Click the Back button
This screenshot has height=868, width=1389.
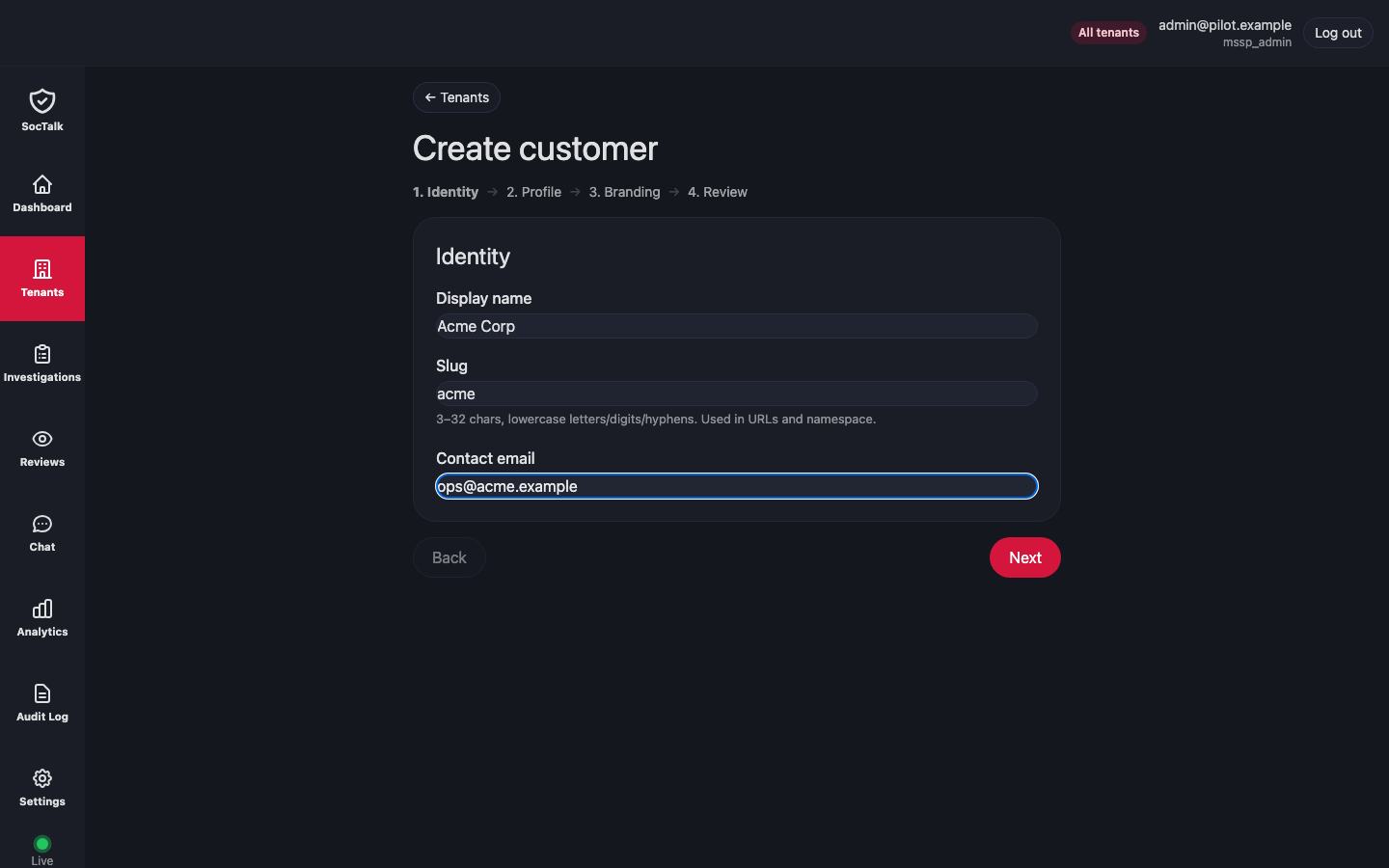click(449, 557)
